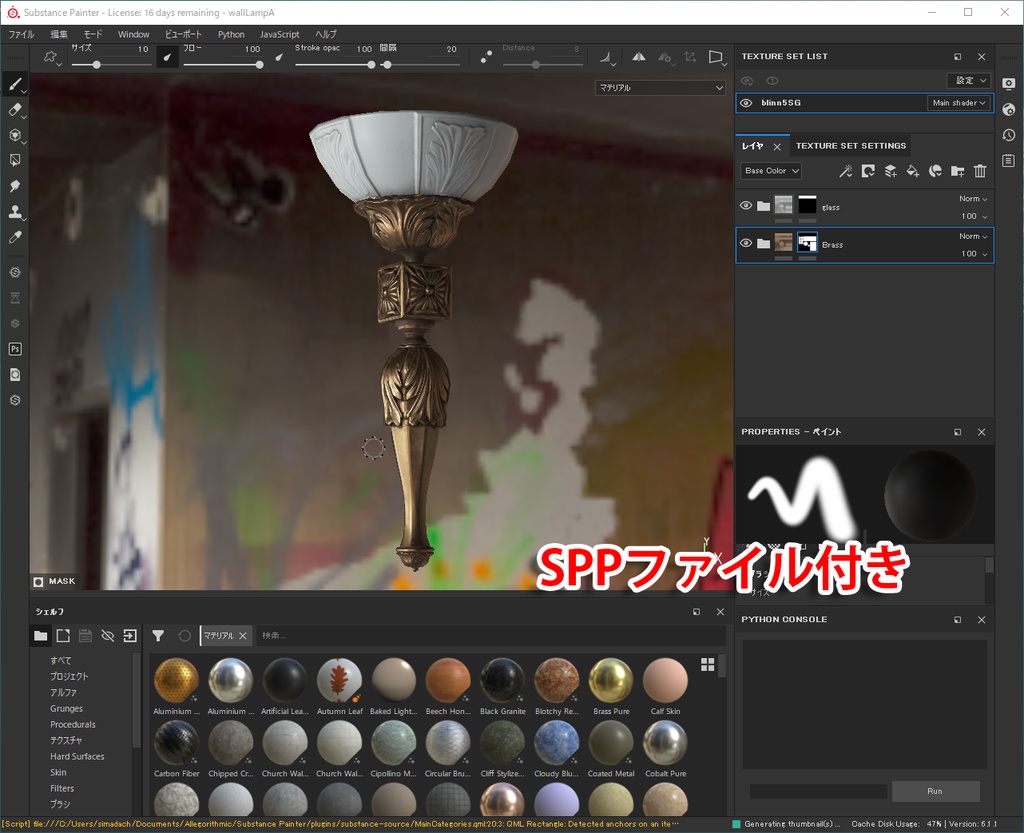
Task: Add effect with the magic wand icon
Action: 846,171
